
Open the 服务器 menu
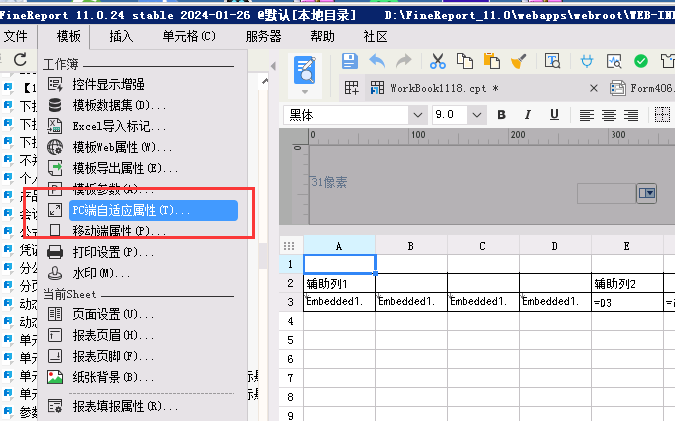[x=263, y=36]
